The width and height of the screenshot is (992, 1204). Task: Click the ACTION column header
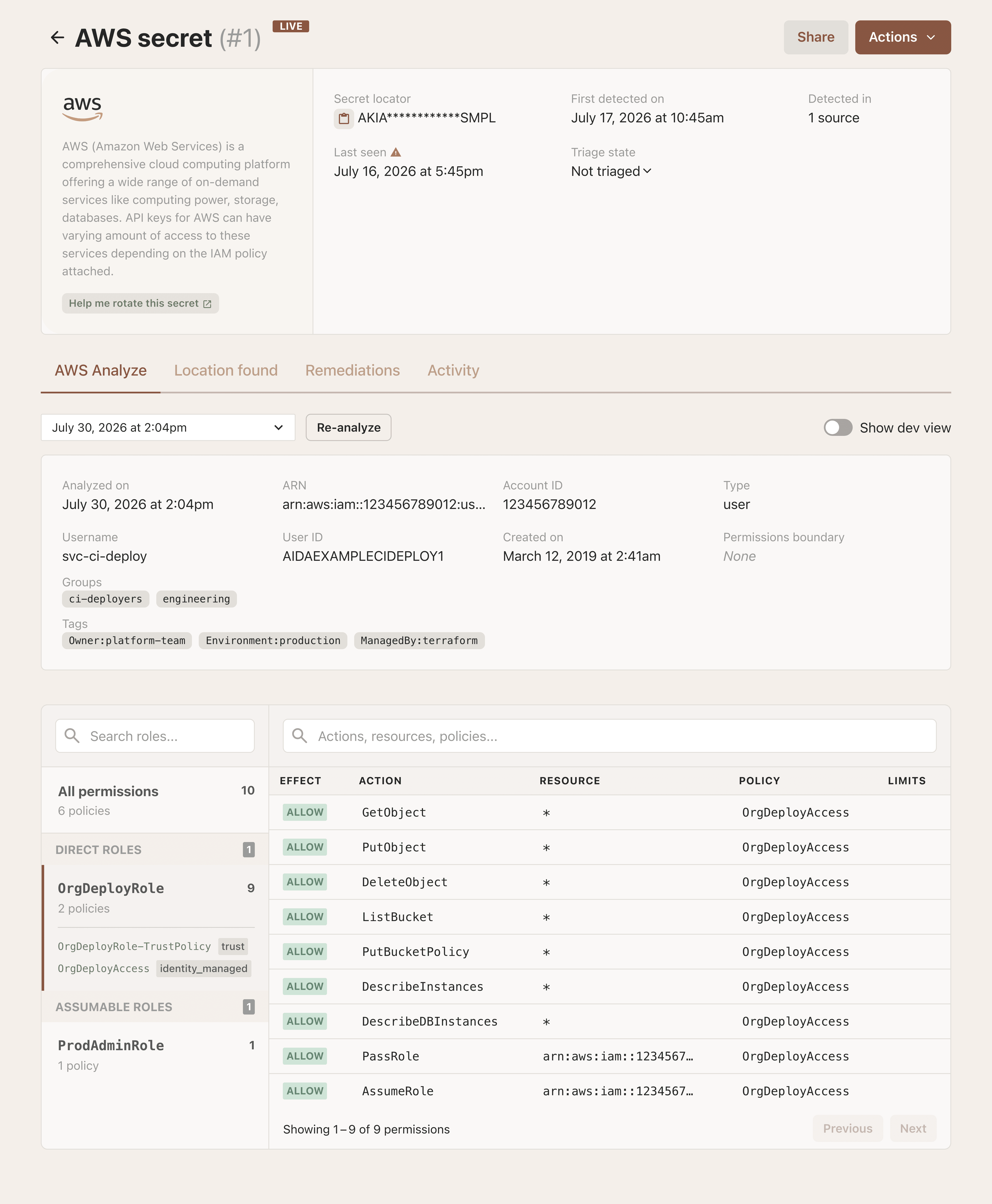[x=380, y=781]
